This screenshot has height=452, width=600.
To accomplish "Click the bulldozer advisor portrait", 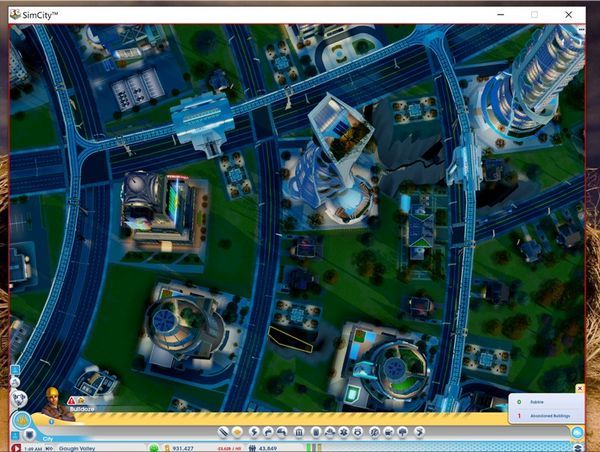I will point(56,404).
